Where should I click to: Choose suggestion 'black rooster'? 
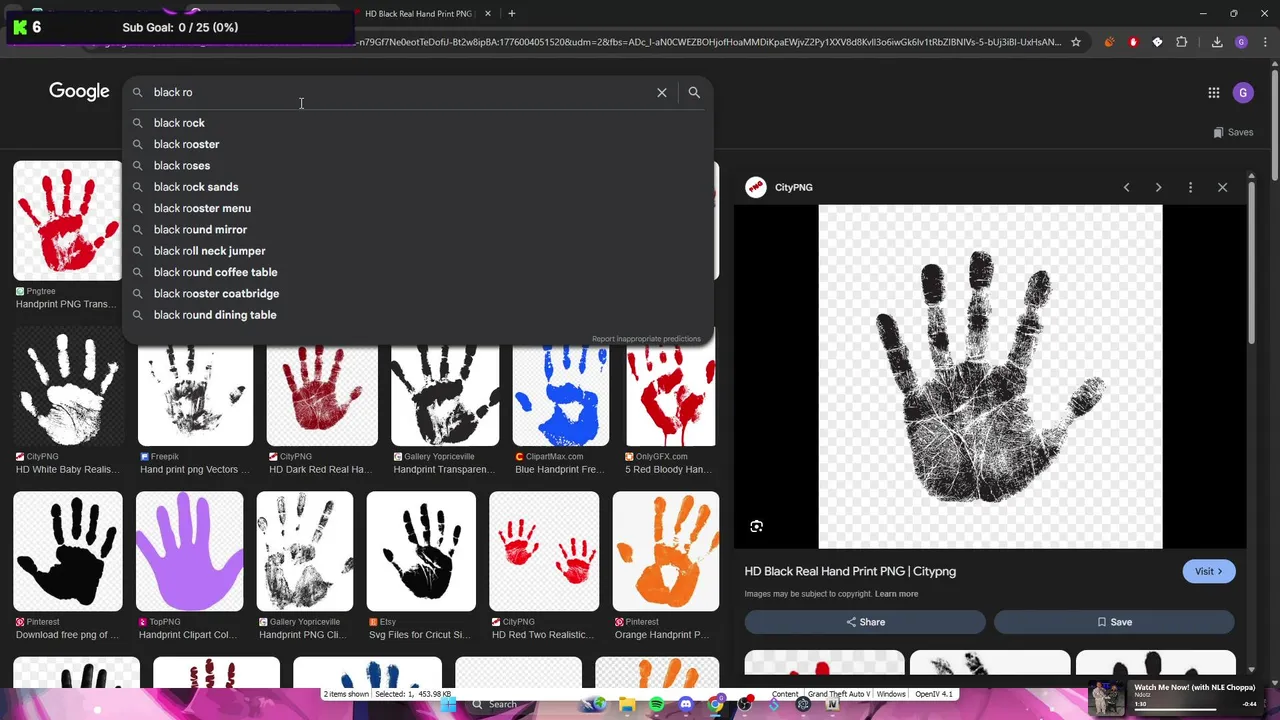tap(417, 144)
